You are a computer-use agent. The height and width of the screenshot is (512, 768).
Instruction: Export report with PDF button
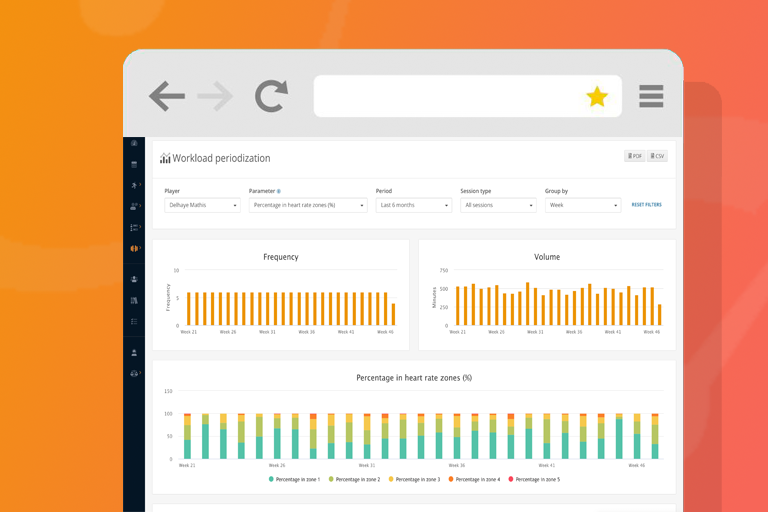[x=634, y=156]
